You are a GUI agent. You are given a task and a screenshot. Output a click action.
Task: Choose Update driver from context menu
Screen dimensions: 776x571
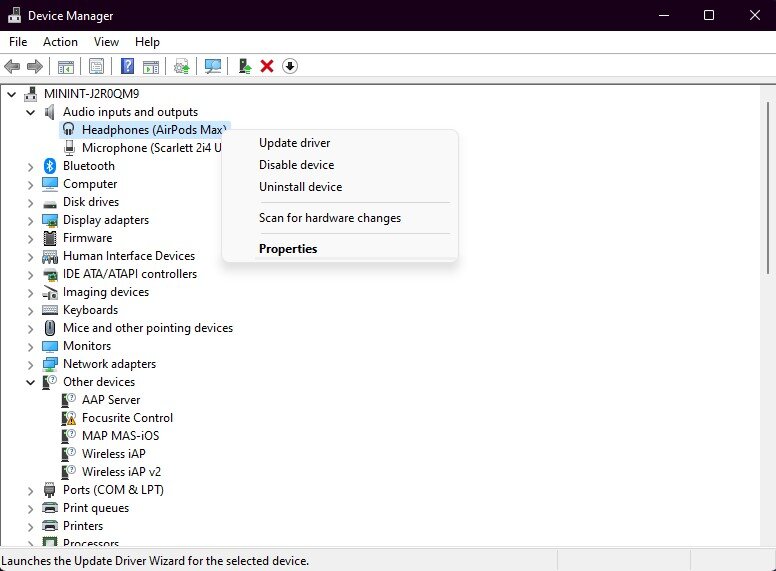point(294,143)
